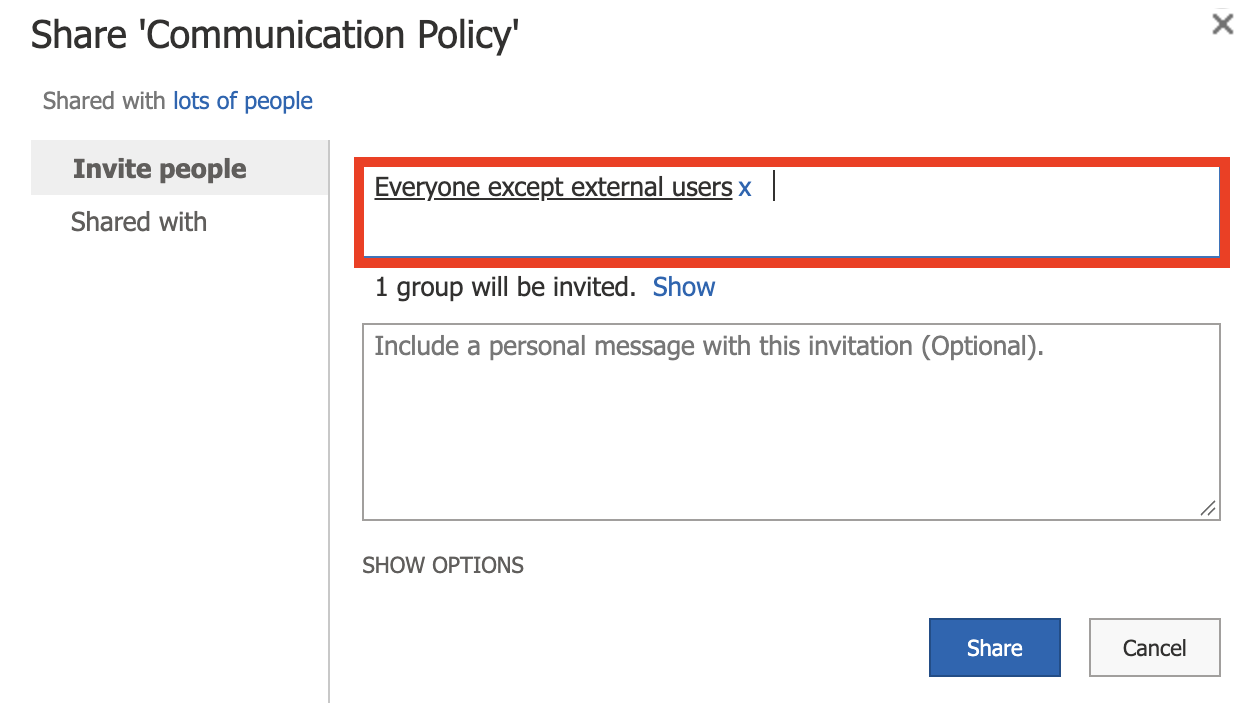Click into the personal message box
Screen dimensions: 1254x722
(x=791, y=422)
